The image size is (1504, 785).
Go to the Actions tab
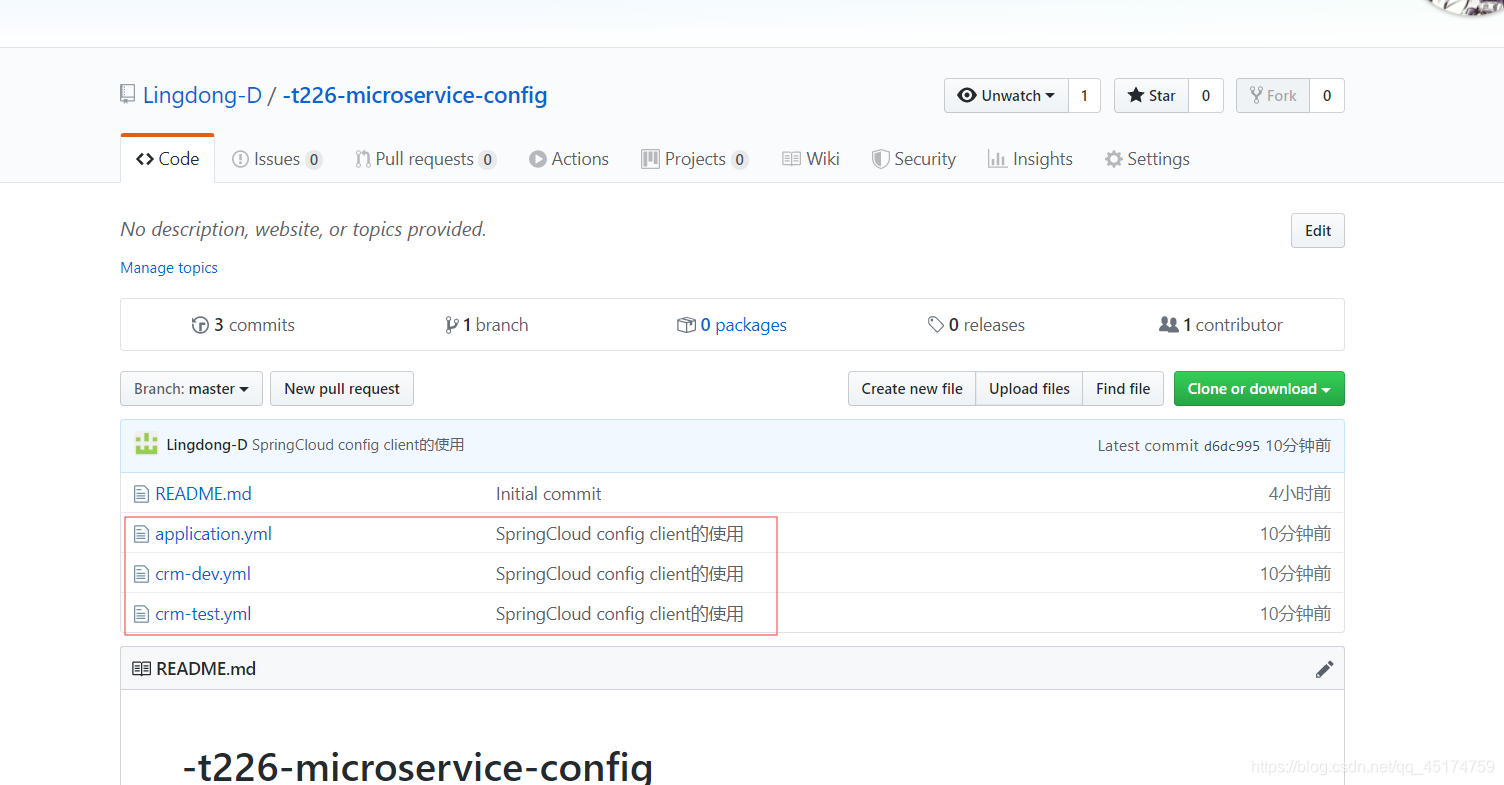(569, 159)
